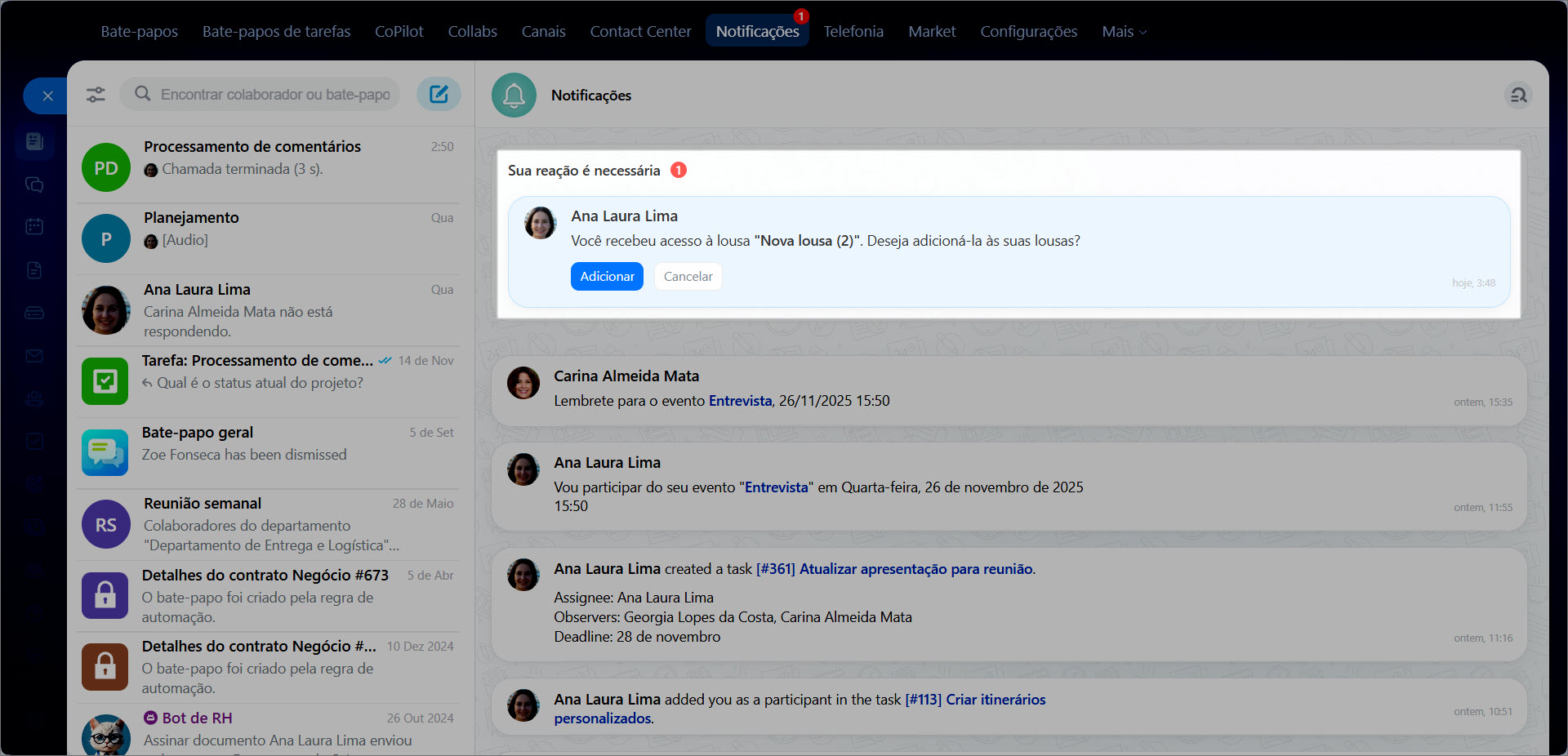Click the notifications bell icon in header
Image resolution: width=1568 pixels, height=756 pixels.
[x=514, y=96]
